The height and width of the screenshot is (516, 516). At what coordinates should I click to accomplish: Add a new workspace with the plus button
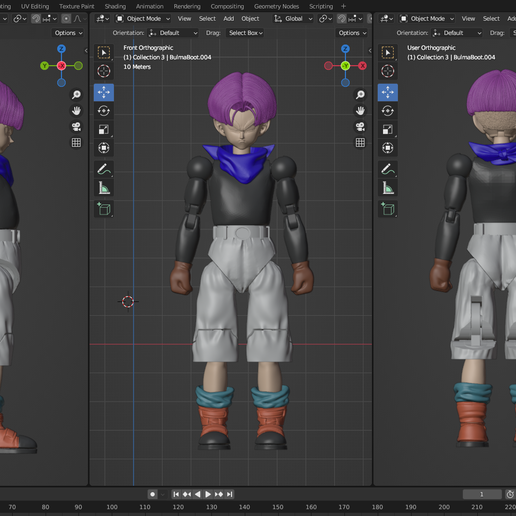[343, 6]
